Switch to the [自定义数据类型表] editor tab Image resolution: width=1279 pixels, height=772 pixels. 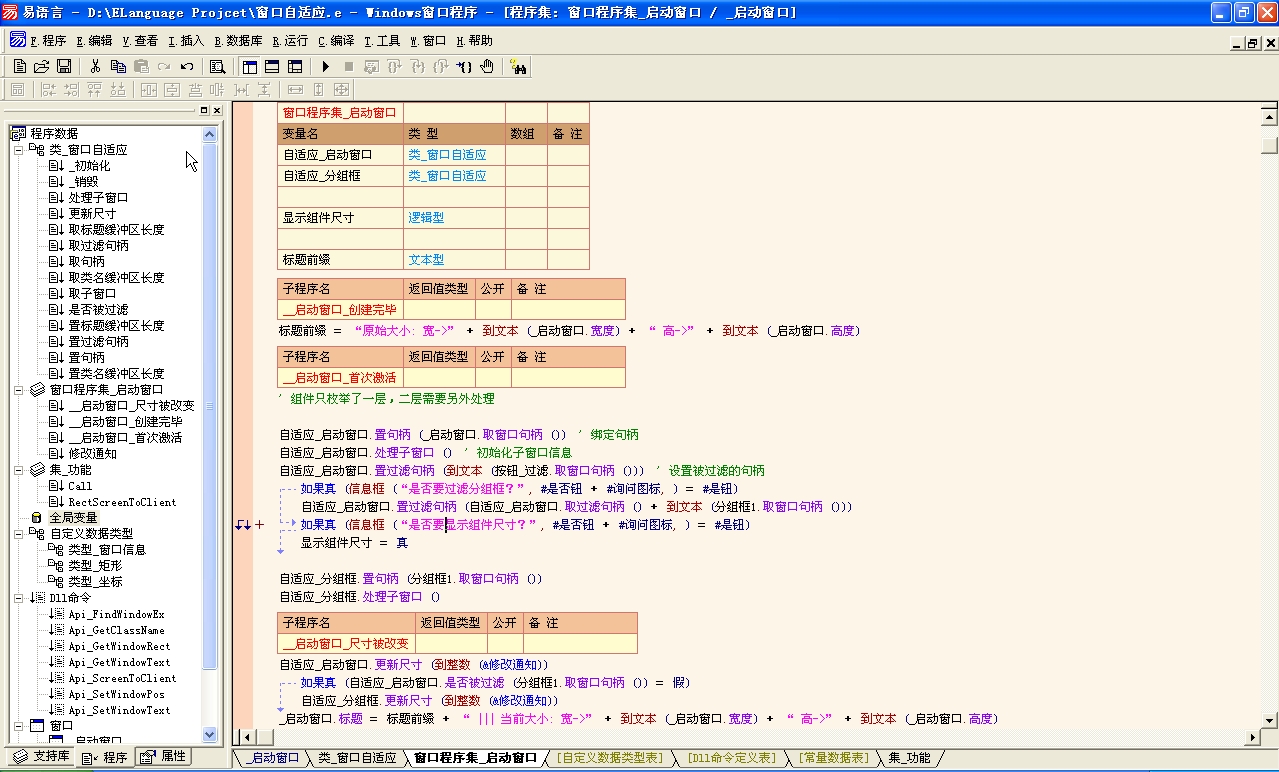[x=609, y=758]
